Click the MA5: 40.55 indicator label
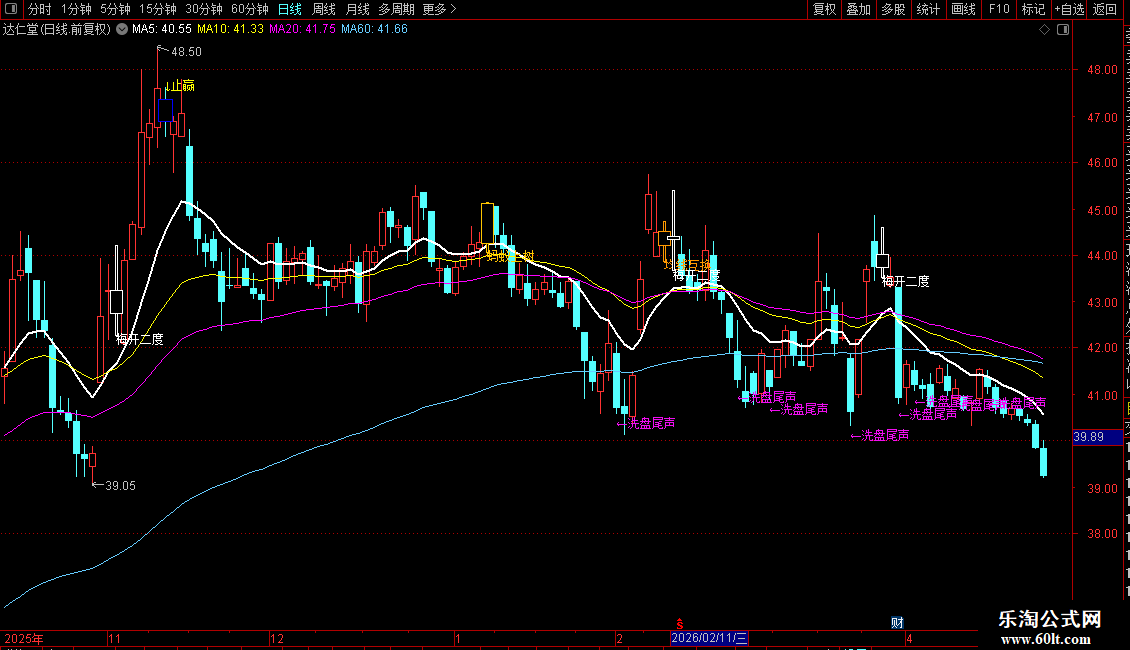The width and height of the screenshot is (1130, 650). point(161,29)
